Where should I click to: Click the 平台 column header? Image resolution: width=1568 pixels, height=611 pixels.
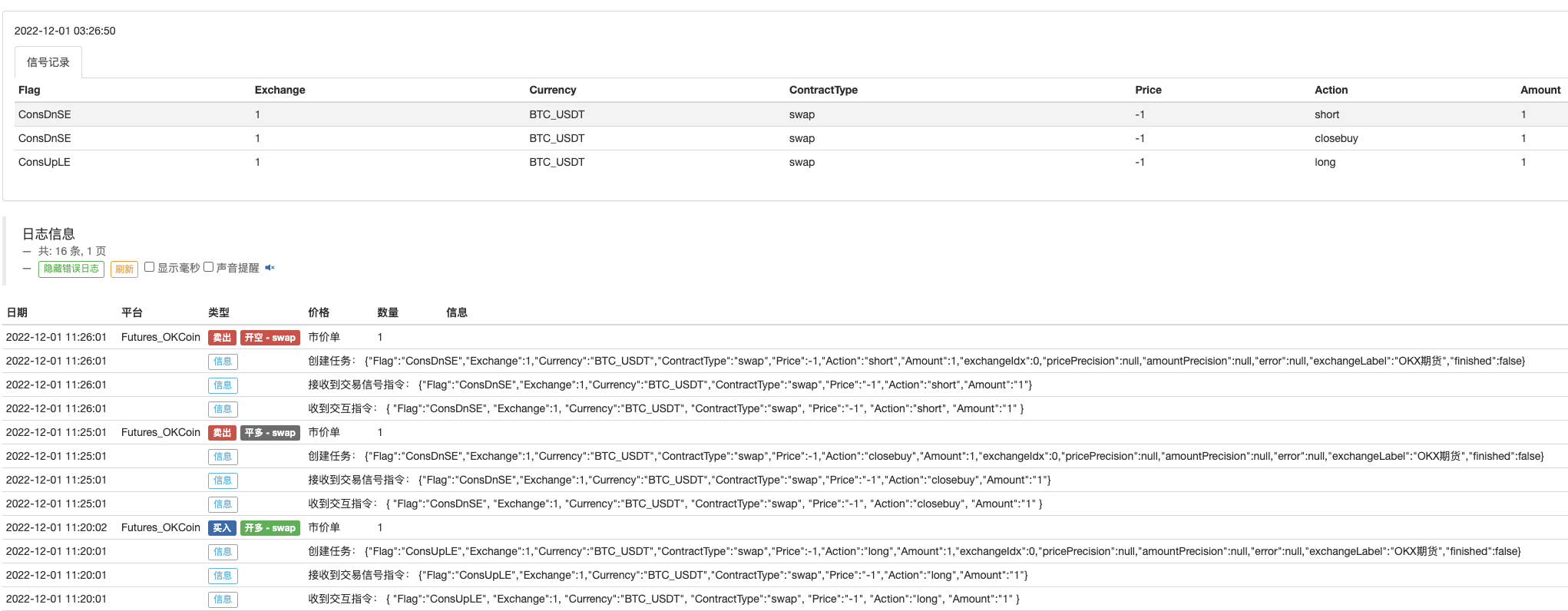click(x=132, y=312)
